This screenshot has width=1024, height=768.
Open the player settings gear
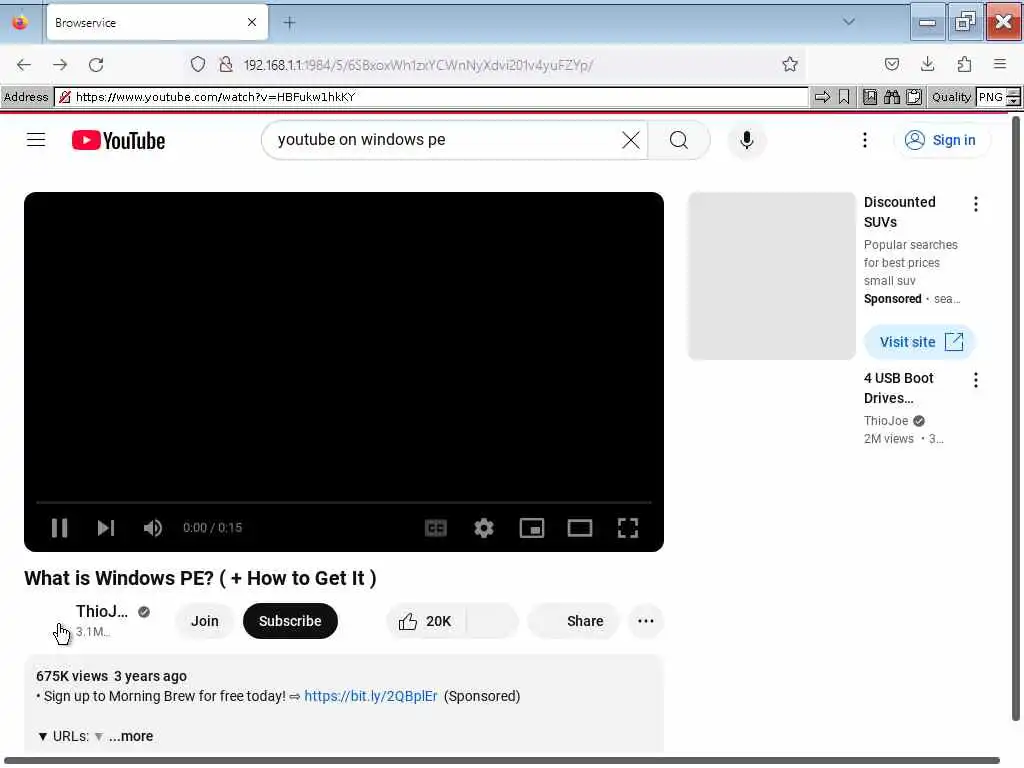(483, 528)
